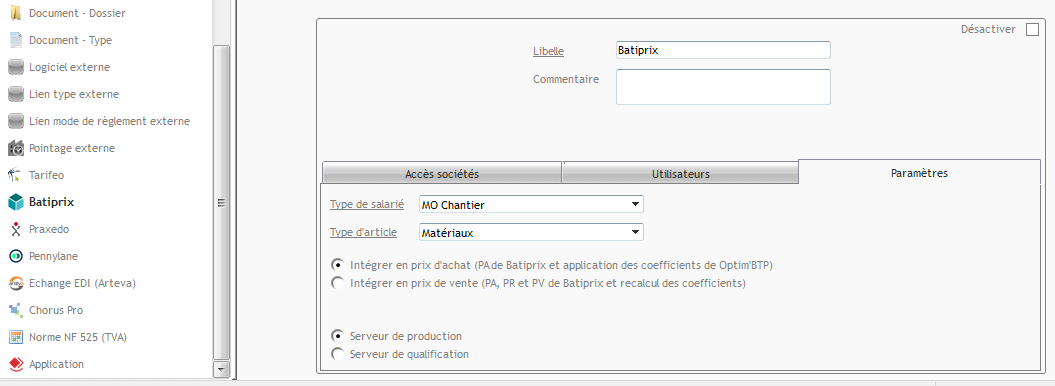Select Intégrer en prix de vente option
The width and height of the screenshot is (1055, 386).
[x=338, y=283]
